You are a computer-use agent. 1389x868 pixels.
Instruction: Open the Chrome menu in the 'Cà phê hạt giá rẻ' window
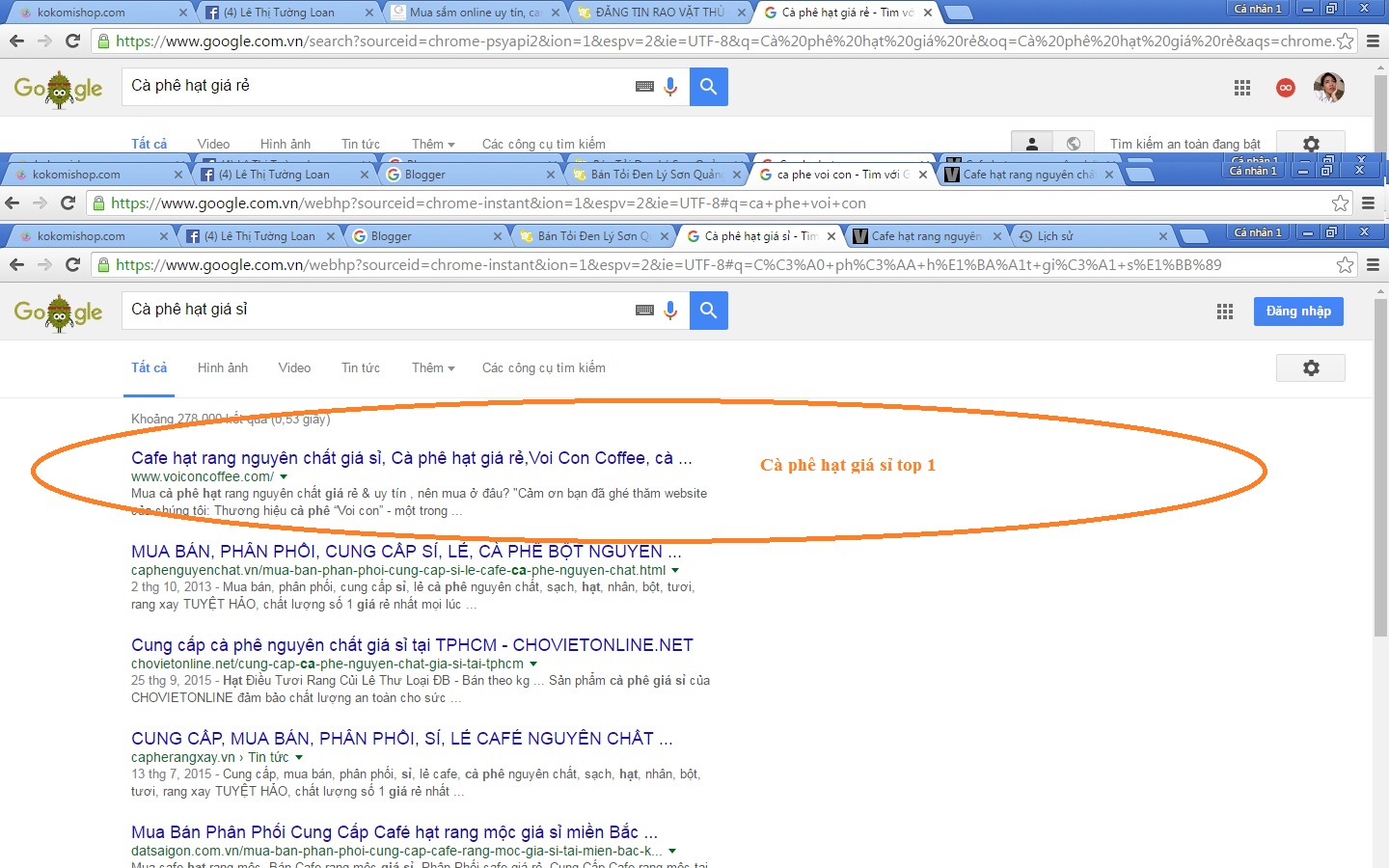(x=1374, y=41)
